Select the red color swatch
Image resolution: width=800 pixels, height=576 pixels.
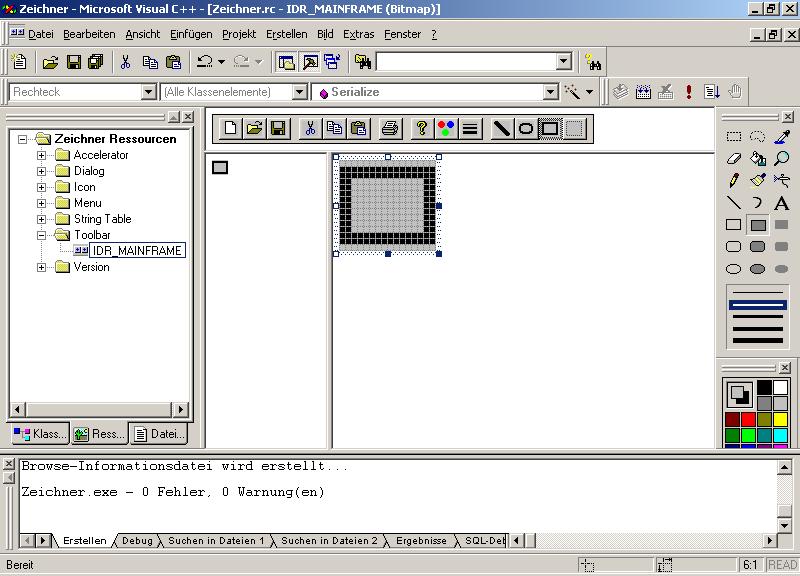tap(748, 420)
